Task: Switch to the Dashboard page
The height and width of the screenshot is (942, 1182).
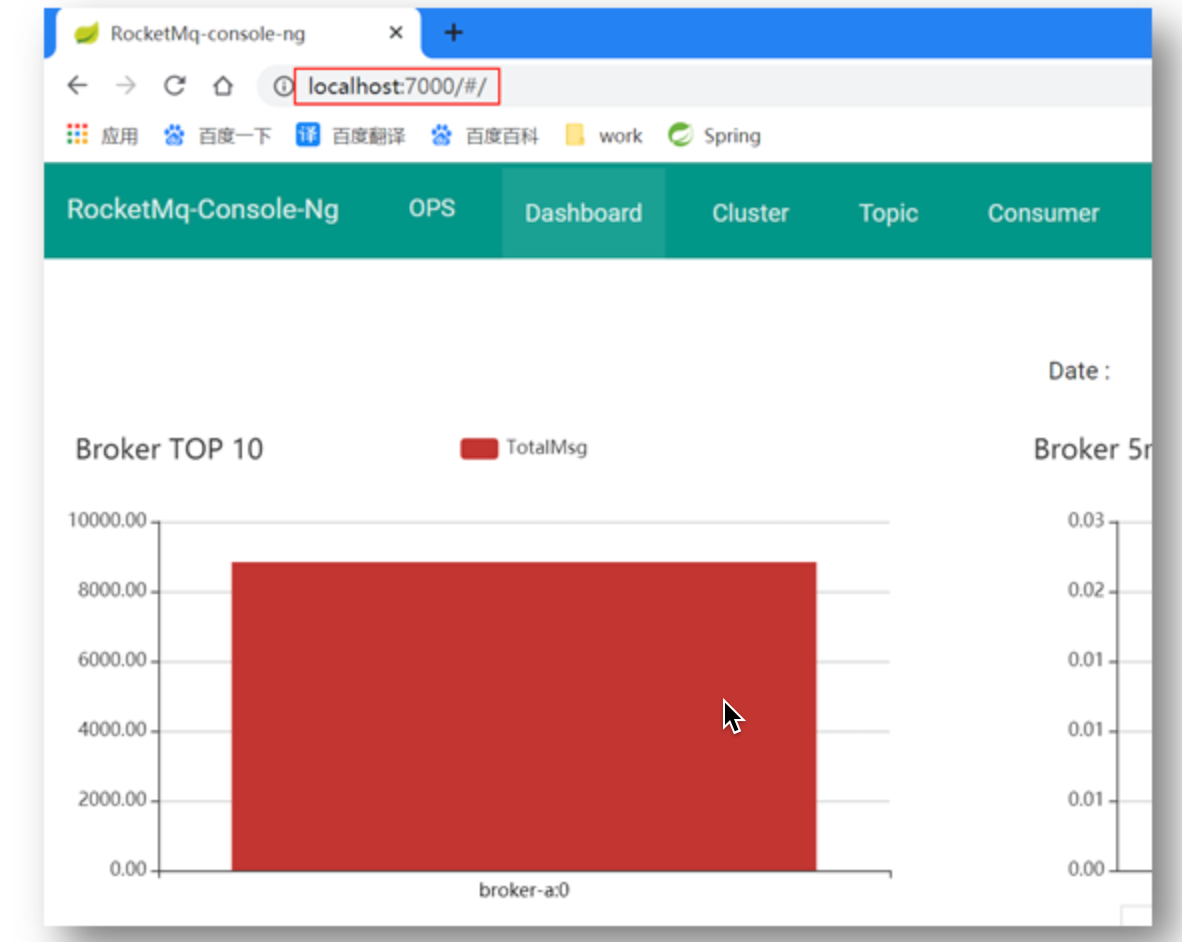Action: [x=583, y=213]
